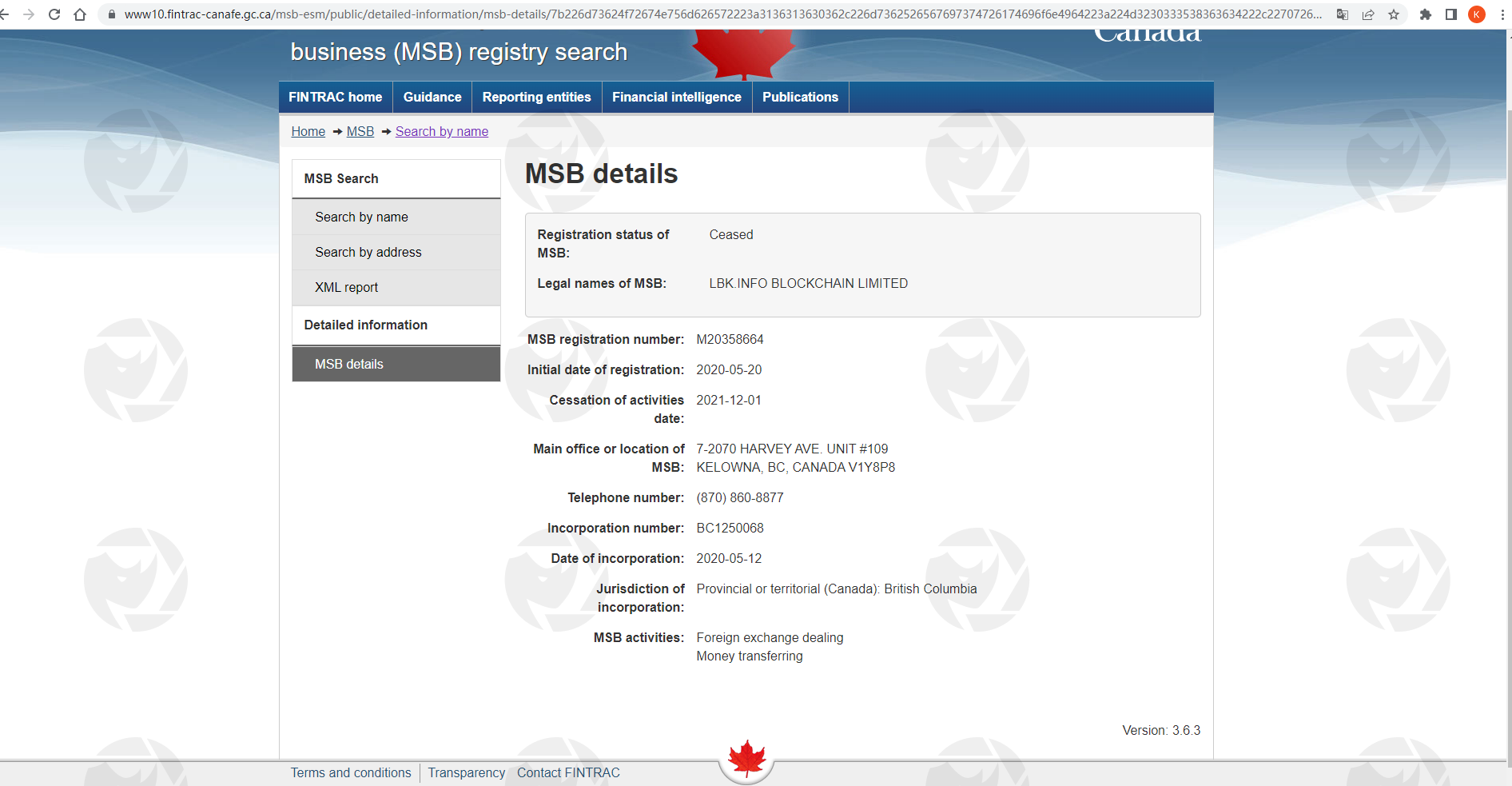Open the Guidance navigation tab
Screen dimensions: 1512x786
(x=432, y=97)
